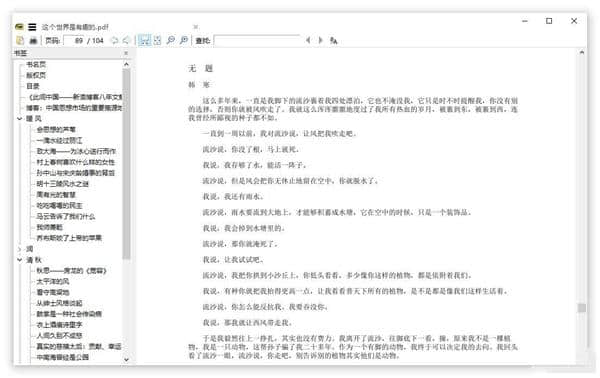Click the zoom out magnifier icon

171,40
